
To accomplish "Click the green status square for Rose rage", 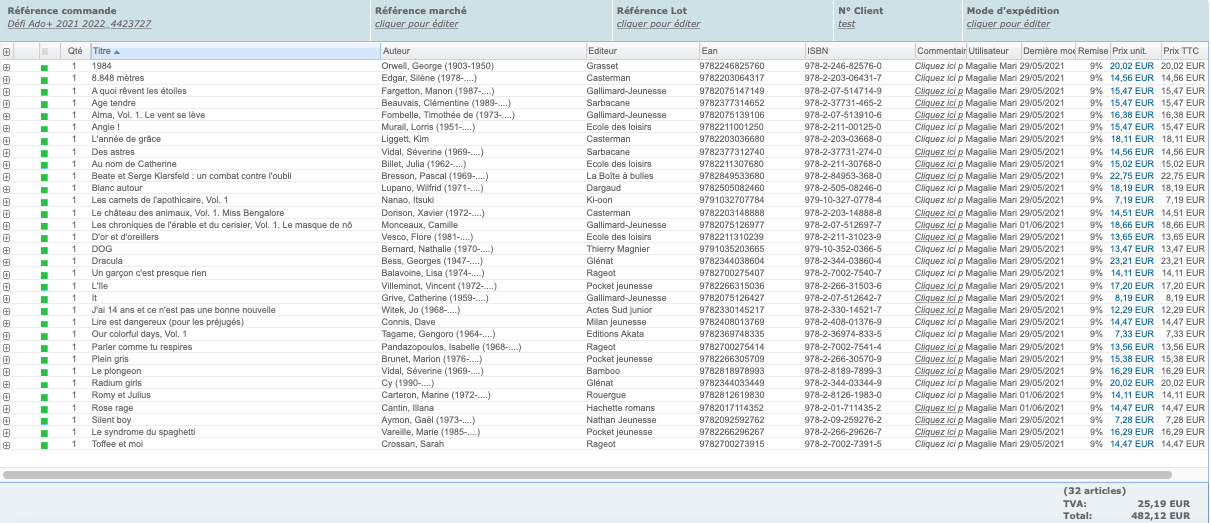I will tap(44, 408).
